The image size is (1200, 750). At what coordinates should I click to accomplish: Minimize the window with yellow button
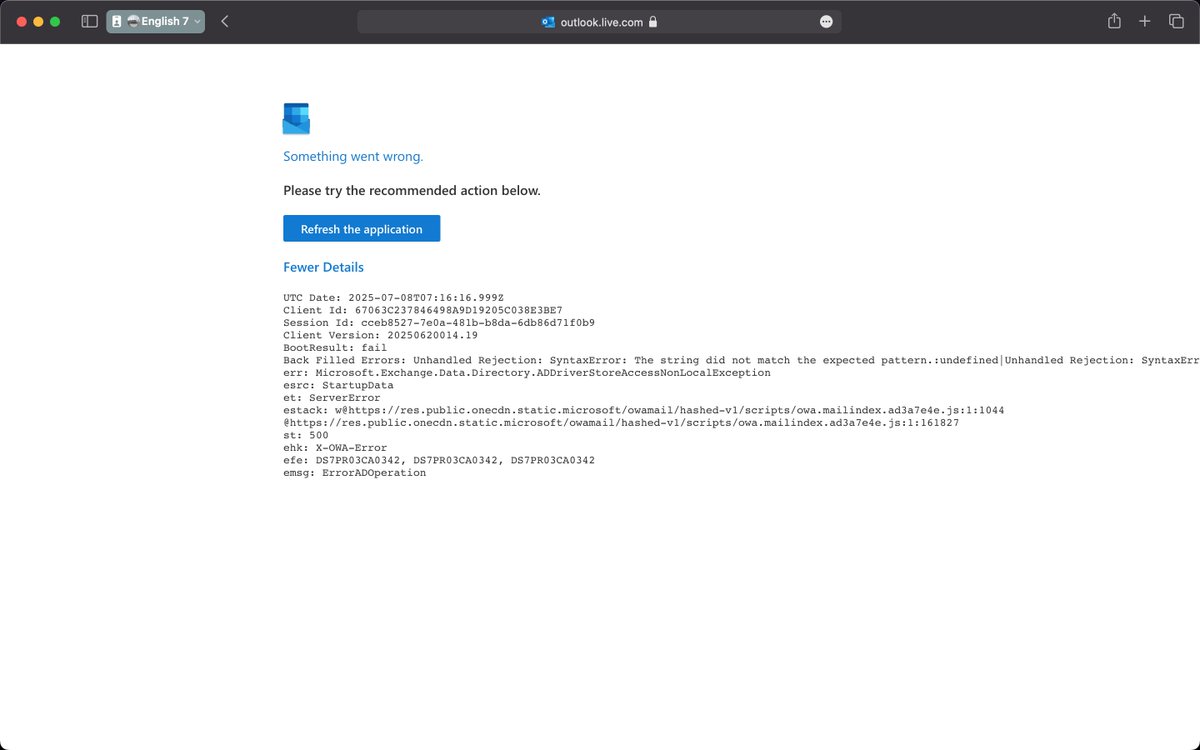coord(39,21)
